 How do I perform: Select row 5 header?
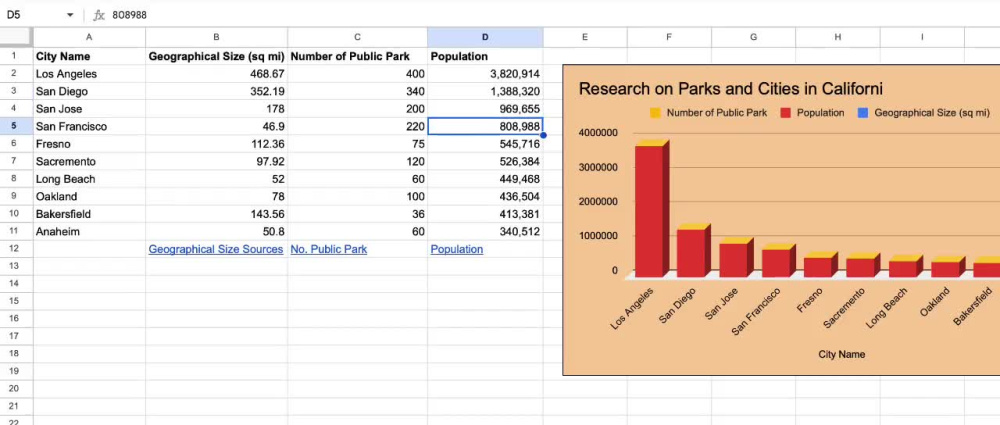(x=17, y=126)
